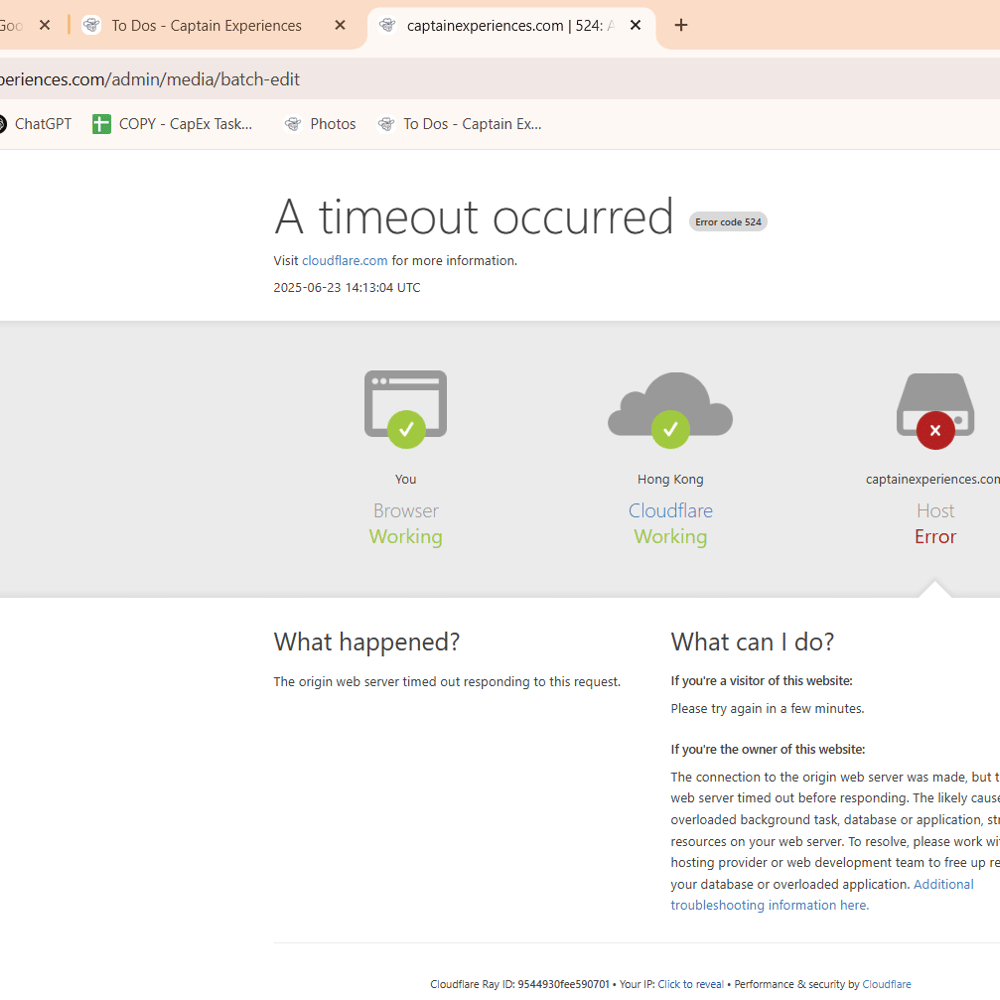Click the Cloudflare Ray ID text

[519, 984]
